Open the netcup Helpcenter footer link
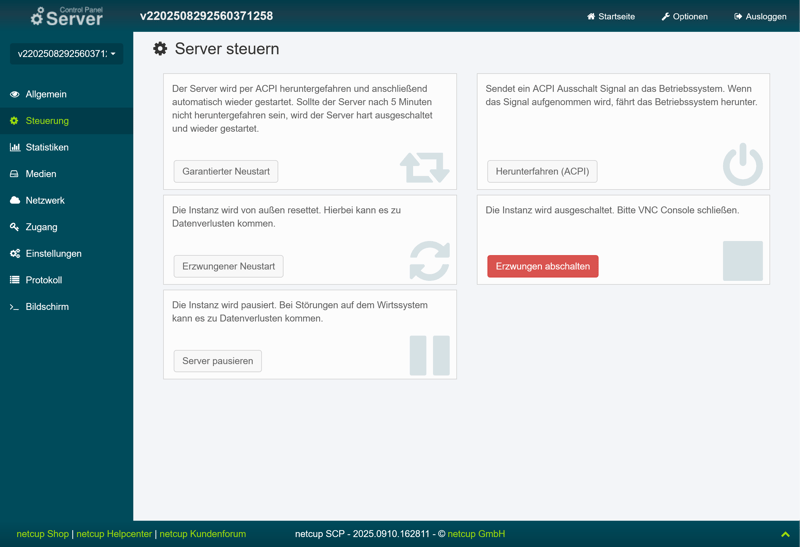The image size is (800, 547). (x=114, y=534)
